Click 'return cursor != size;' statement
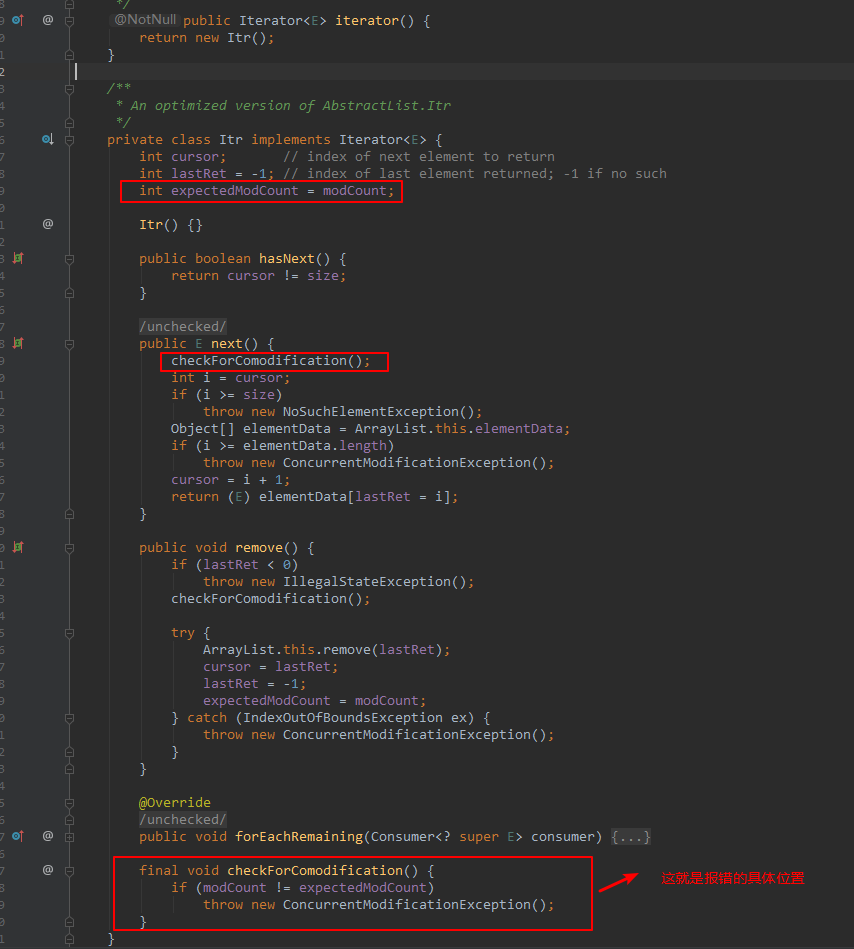This screenshot has height=949, width=854. pyautogui.click(x=258, y=275)
